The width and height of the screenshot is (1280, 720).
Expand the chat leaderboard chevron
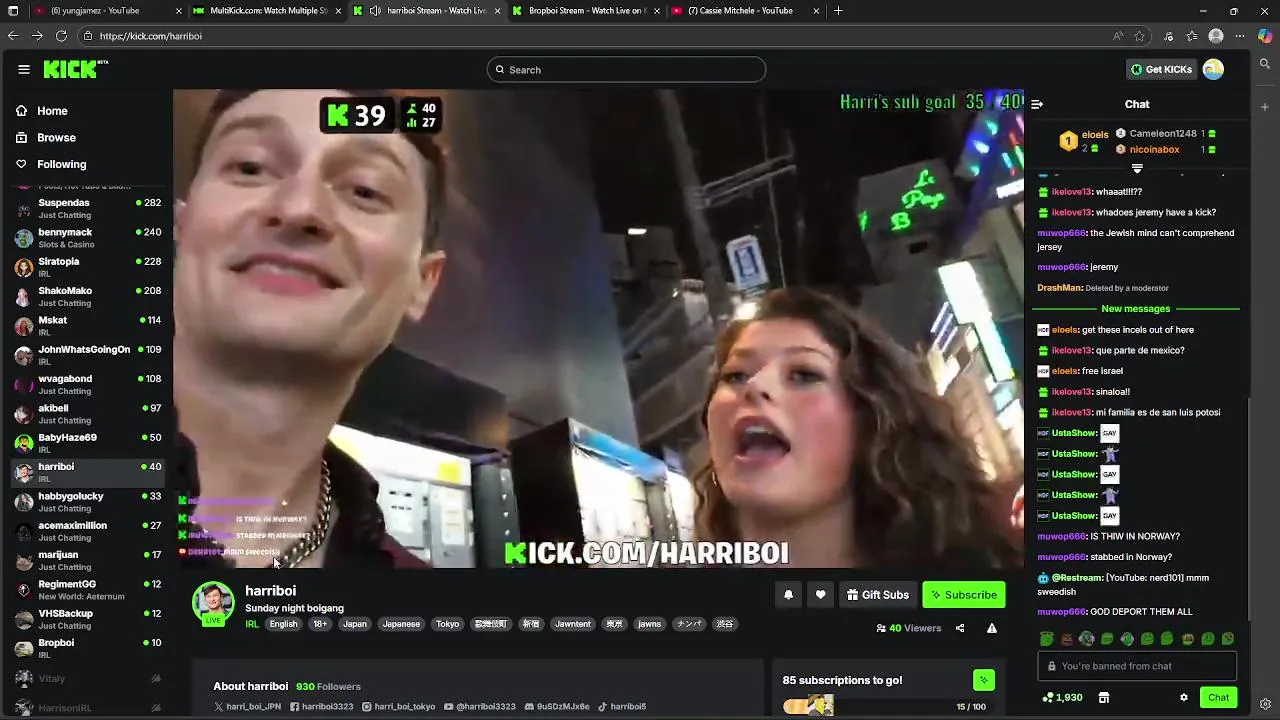tap(1137, 168)
